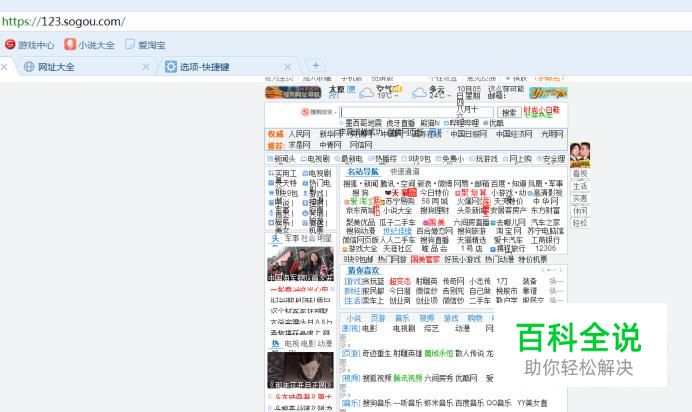Open the 携程旅行 link

click(508, 249)
